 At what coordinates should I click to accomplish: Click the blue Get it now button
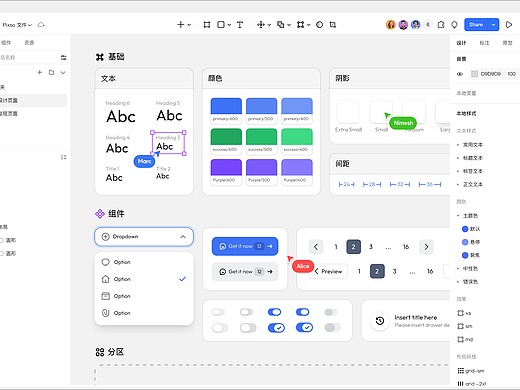245,246
